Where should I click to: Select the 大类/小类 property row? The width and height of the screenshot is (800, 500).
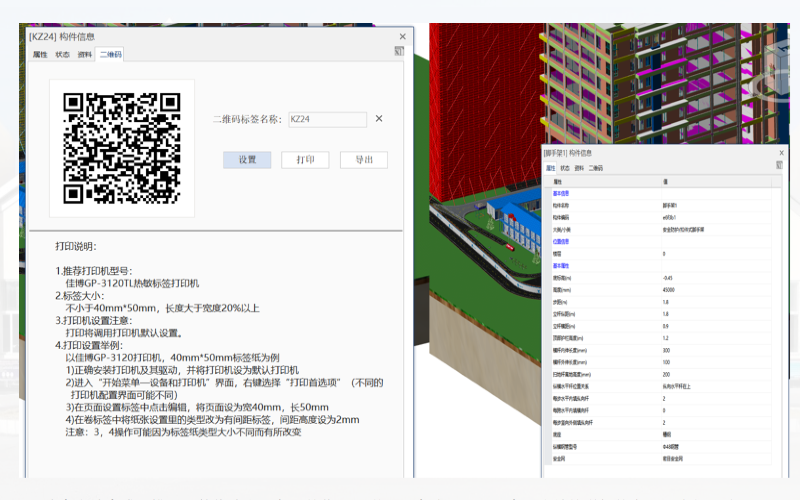(x=662, y=230)
